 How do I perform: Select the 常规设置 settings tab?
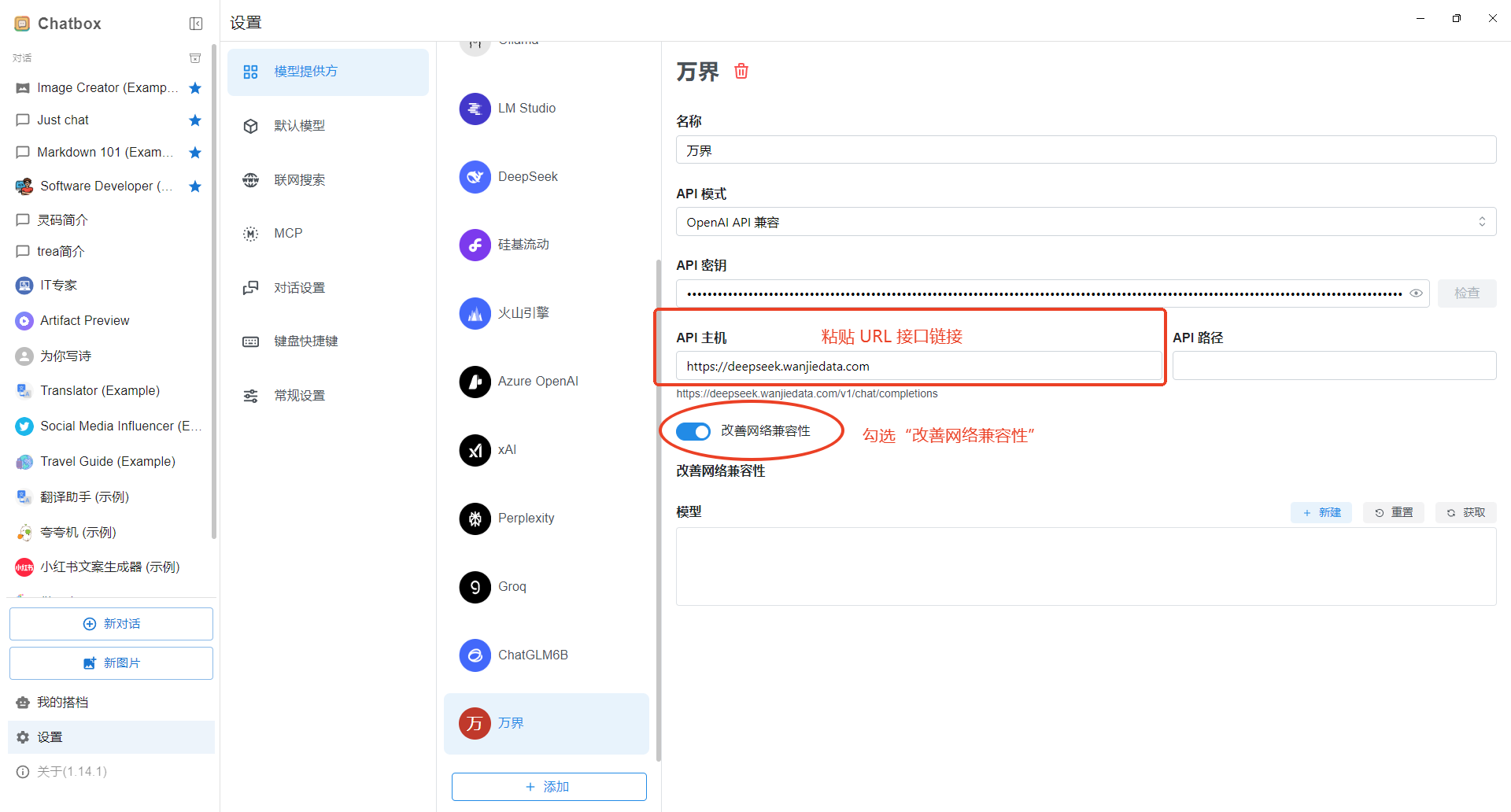click(328, 396)
